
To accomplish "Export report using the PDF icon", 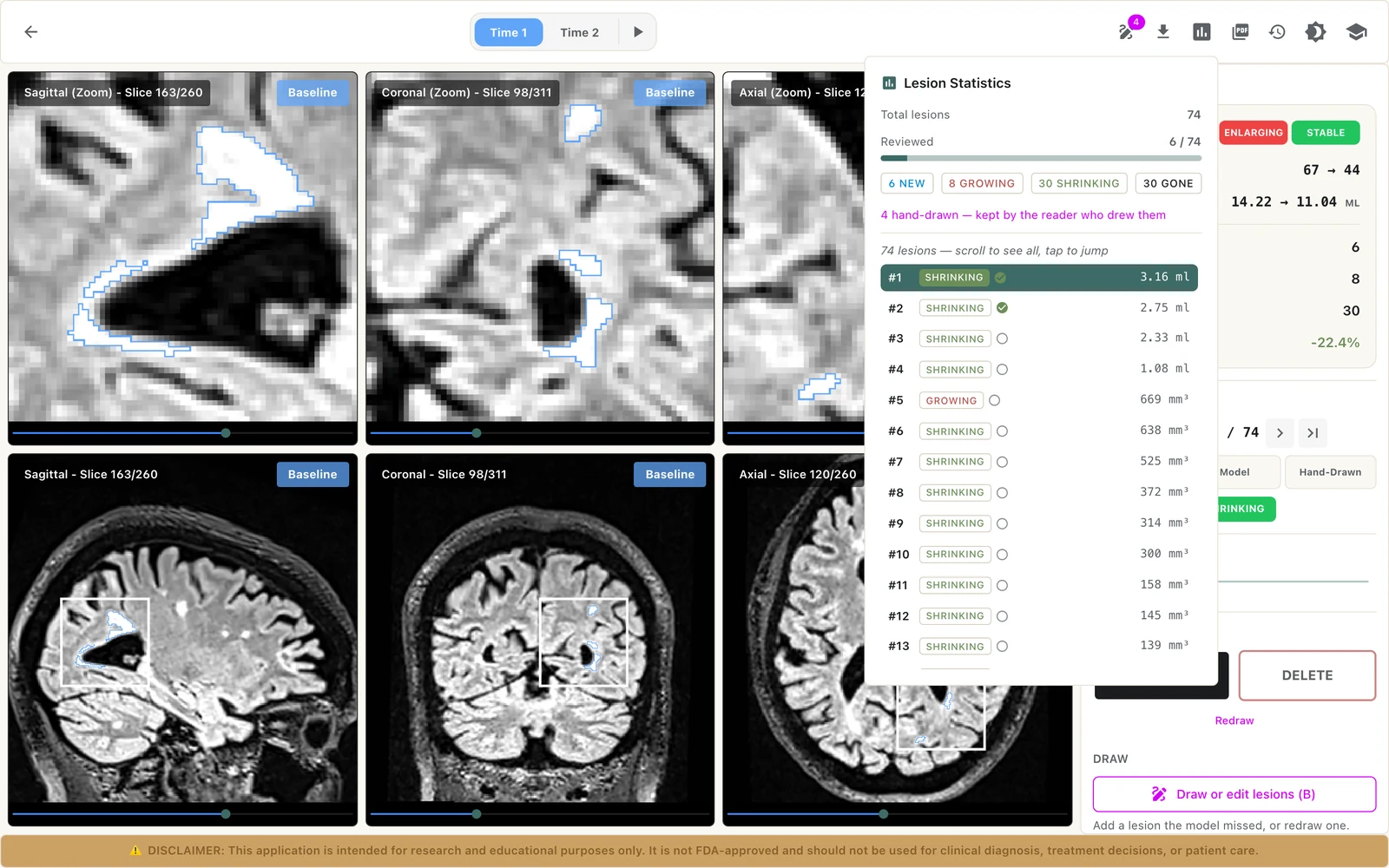I will [1240, 32].
